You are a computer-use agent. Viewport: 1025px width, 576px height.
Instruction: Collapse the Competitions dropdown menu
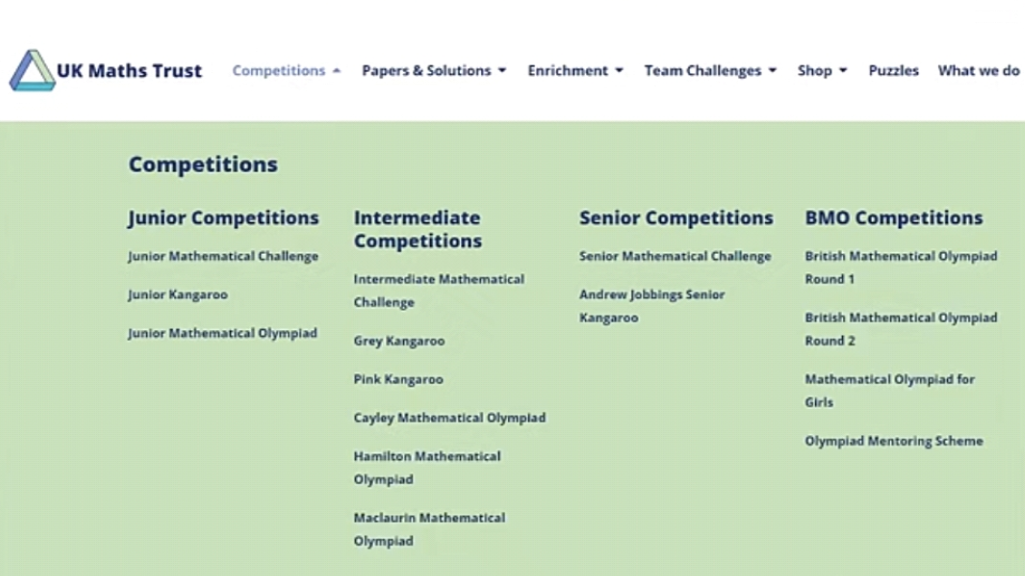(286, 71)
